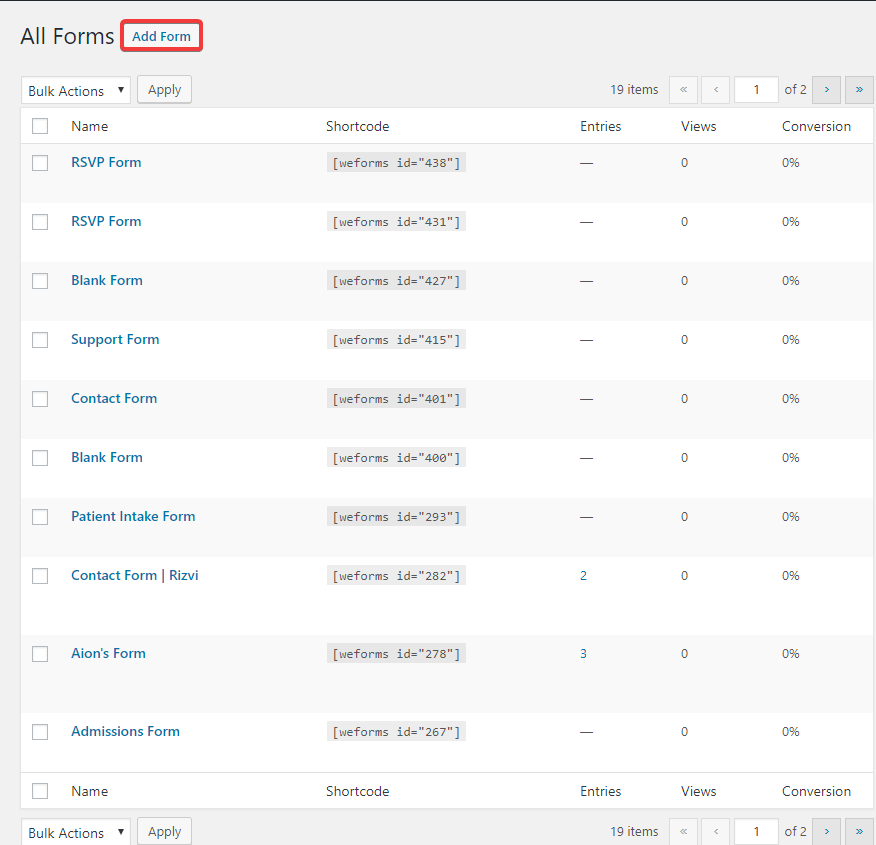Click the Entries column header at top

coord(601,126)
